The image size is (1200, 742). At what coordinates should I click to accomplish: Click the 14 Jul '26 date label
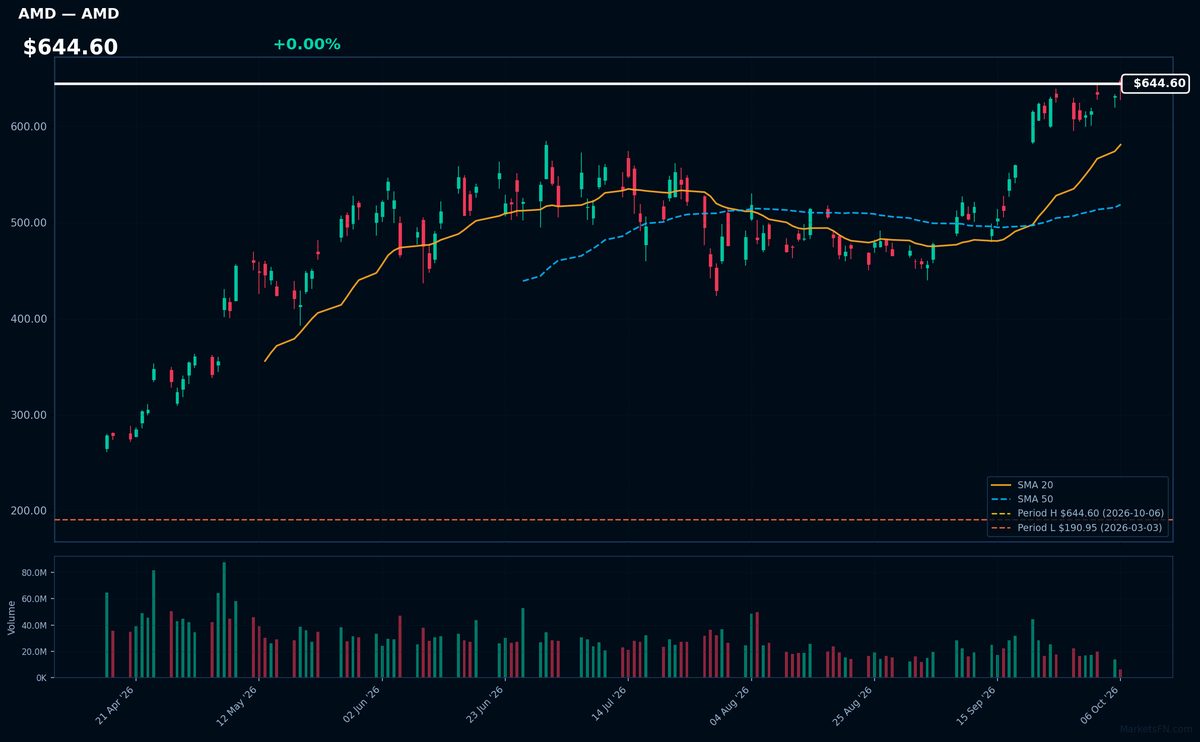[x=609, y=706]
